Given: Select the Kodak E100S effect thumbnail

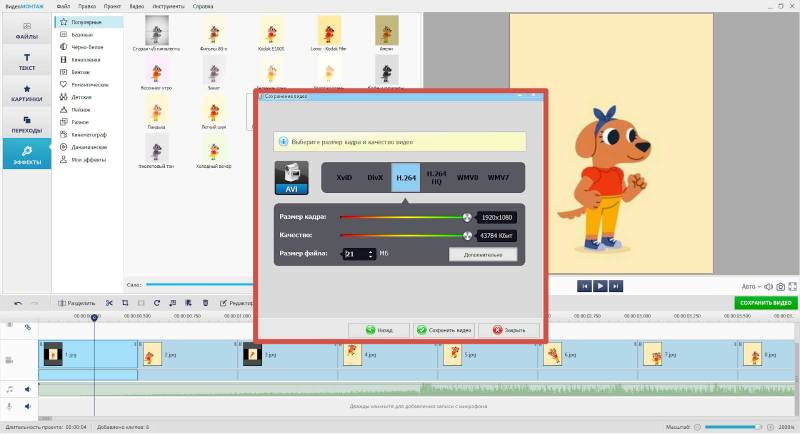Looking at the screenshot, I should [x=271, y=31].
